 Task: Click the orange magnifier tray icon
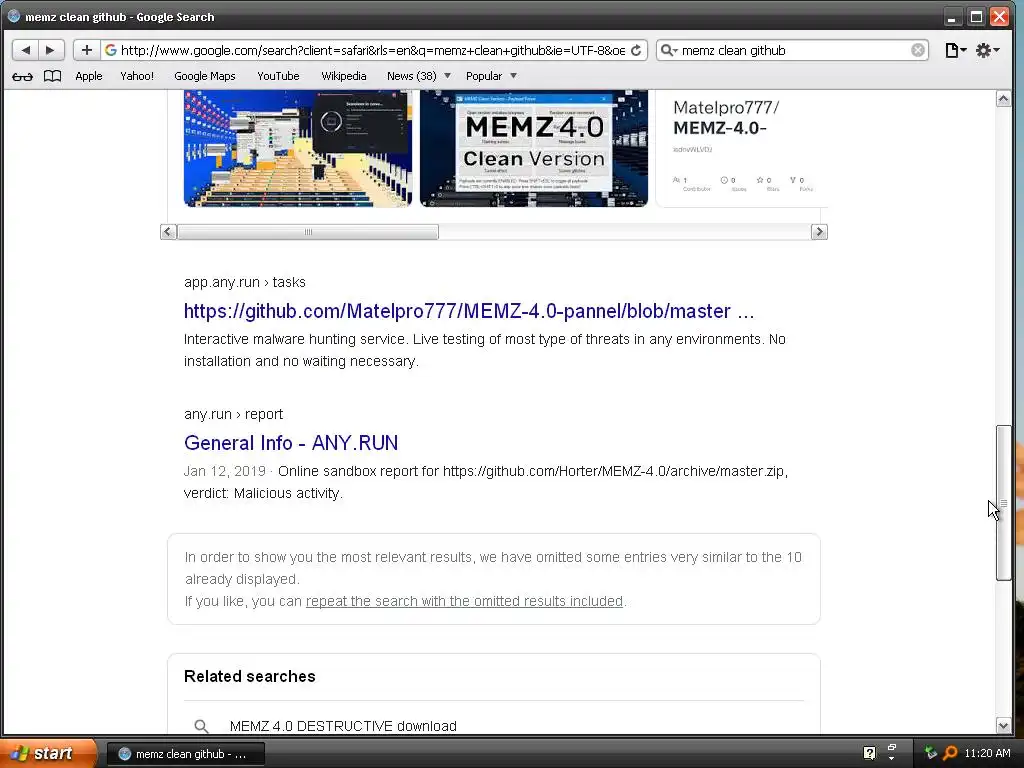pyautogui.click(x=950, y=753)
